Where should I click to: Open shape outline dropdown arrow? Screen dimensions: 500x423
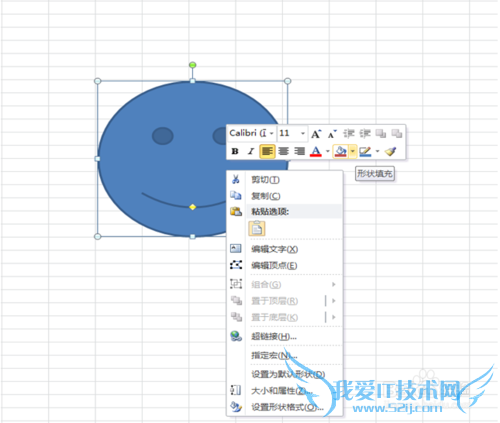[377, 151]
